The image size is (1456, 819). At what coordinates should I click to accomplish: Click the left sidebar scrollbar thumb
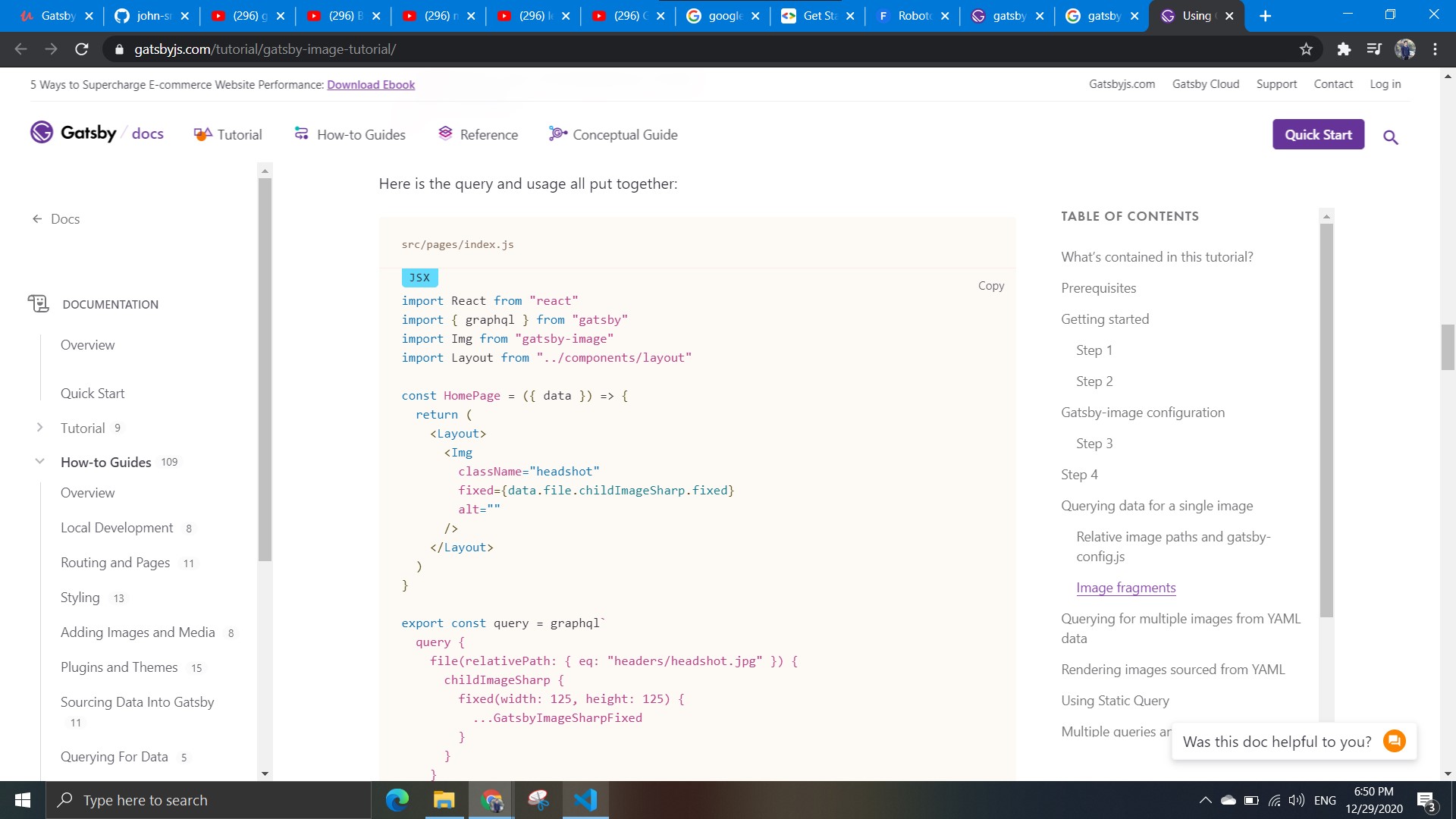coord(265,370)
